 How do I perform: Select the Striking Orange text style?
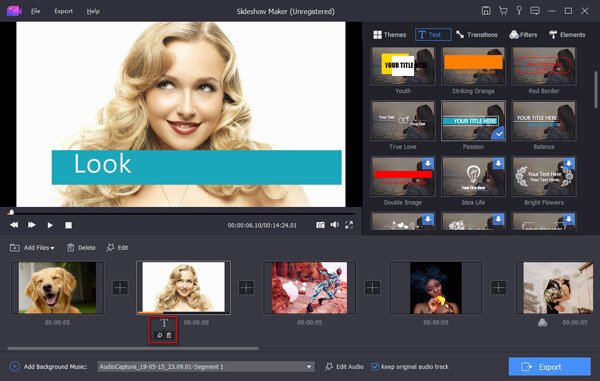[473, 66]
